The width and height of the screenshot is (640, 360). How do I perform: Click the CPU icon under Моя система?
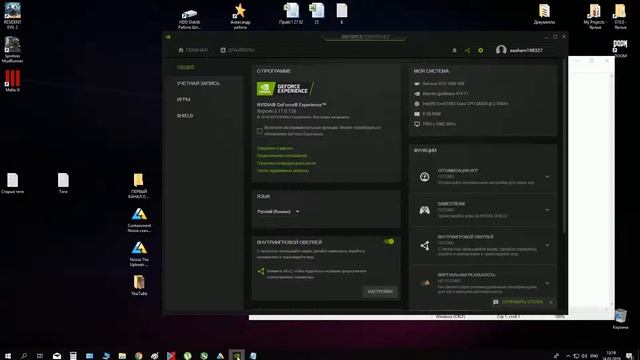(417, 104)
